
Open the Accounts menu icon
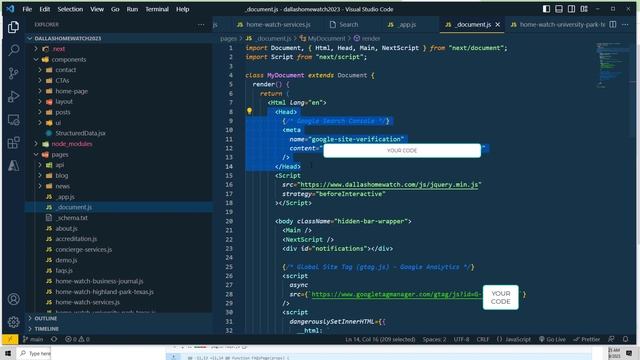(13, 299)
